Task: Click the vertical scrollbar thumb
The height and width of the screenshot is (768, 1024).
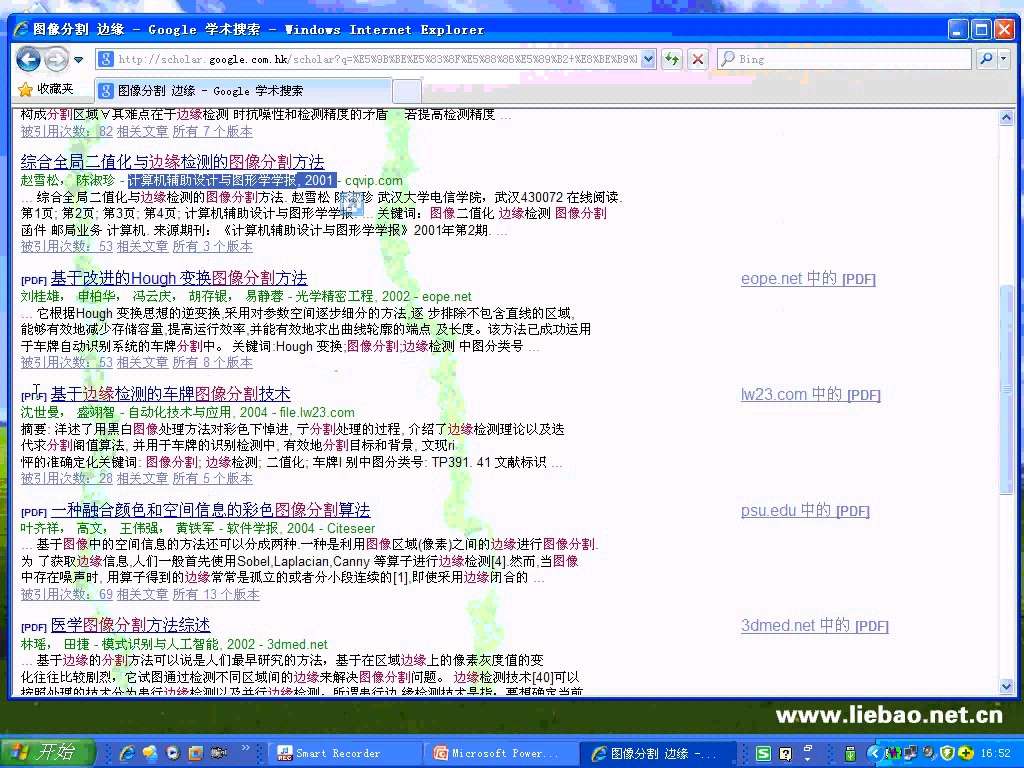Action: tap(1006, 389)
